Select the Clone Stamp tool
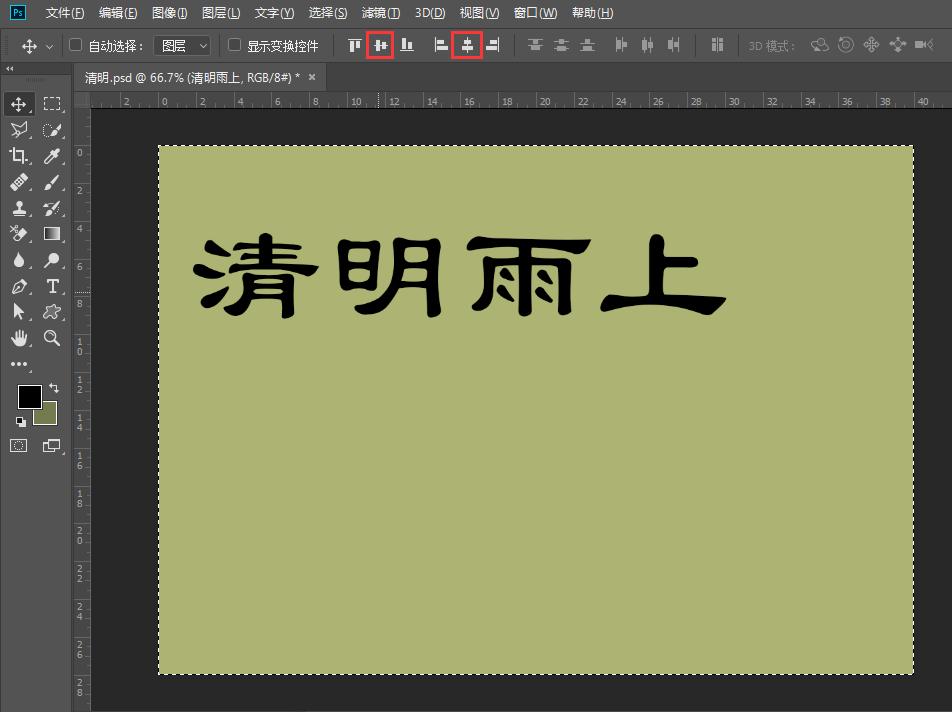 tap(22, 208)
